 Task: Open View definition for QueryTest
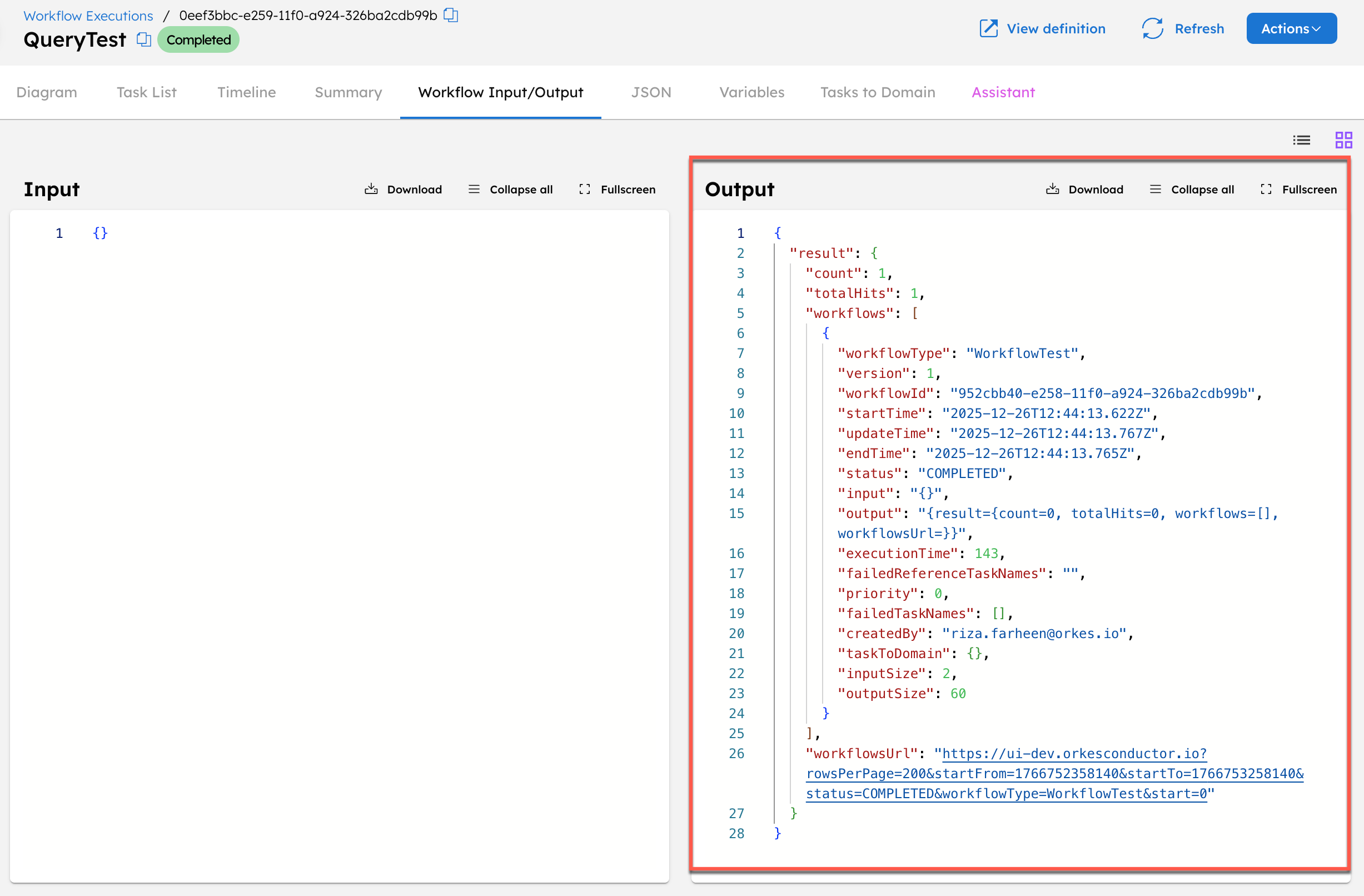(x=1042, y=28)
